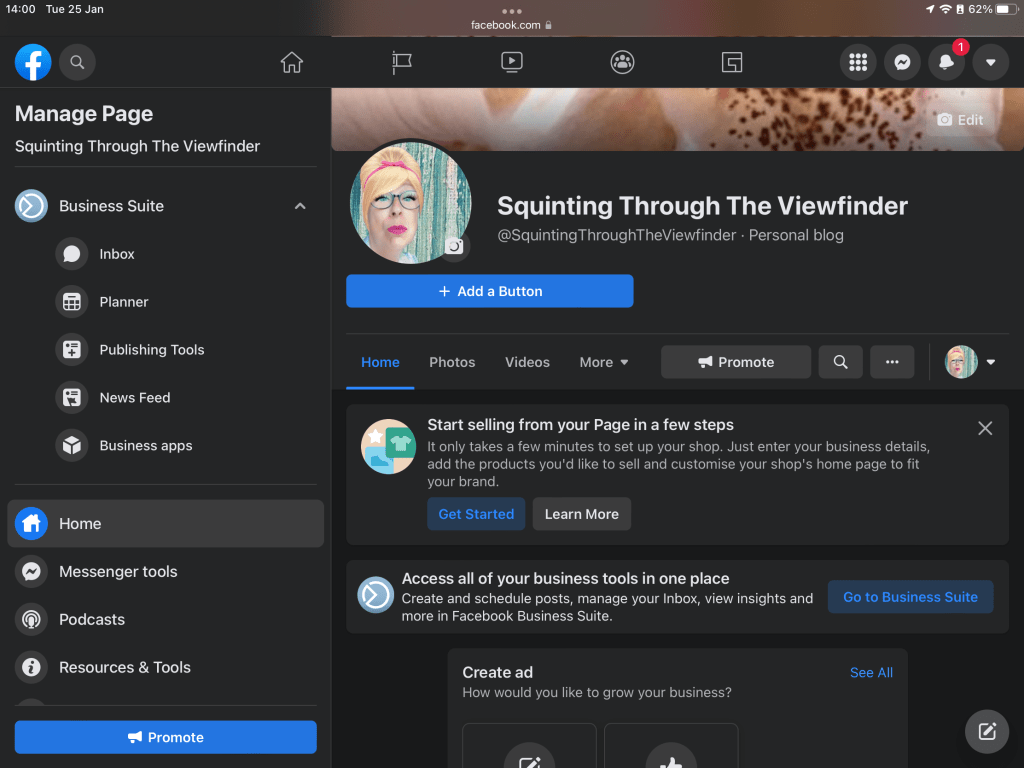The image size is (1024, 768).
Task: Edit the cover photo
Action: tap(960, 120)
